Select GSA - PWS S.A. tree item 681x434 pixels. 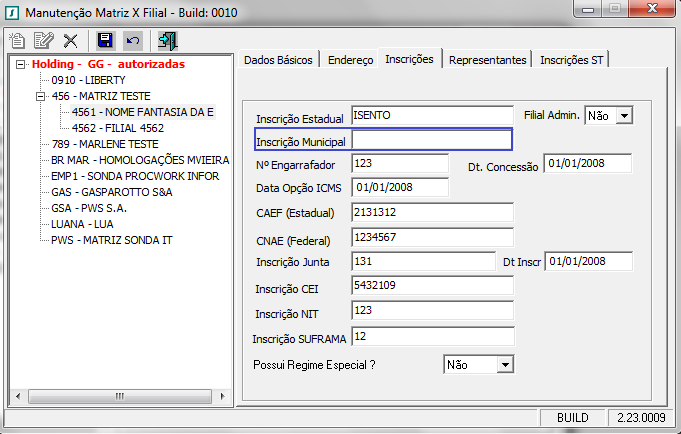click(x=89, y=209)
